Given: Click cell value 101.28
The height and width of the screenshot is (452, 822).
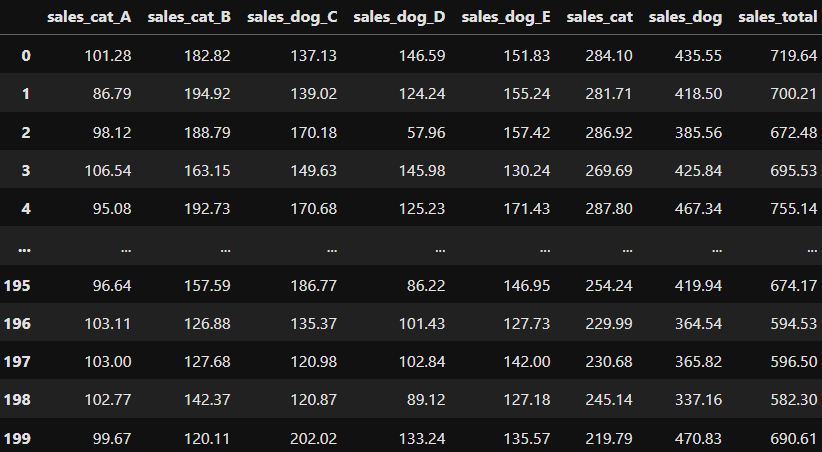Looking at the screenshot, I should [109, 56].
